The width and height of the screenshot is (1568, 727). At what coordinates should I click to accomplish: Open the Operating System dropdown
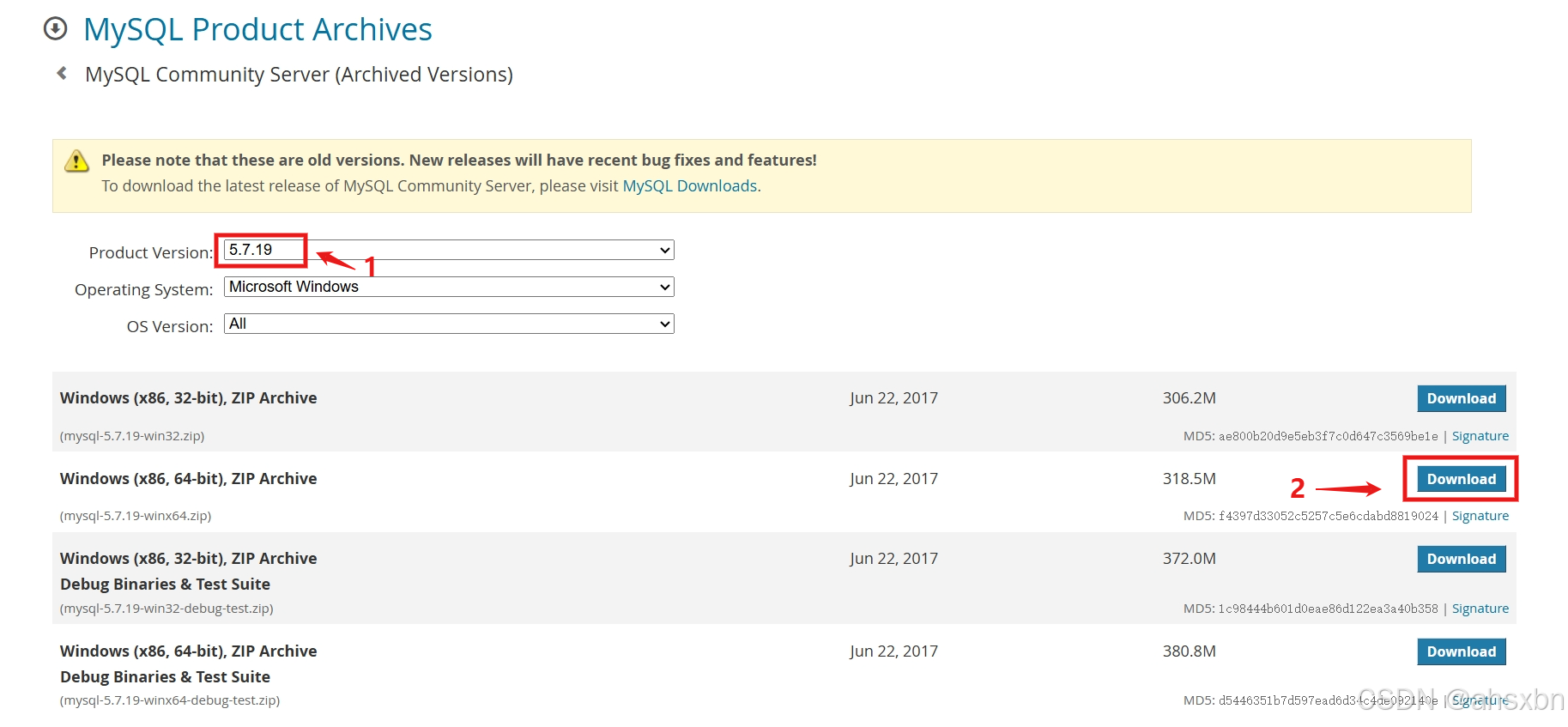point(449,287)
